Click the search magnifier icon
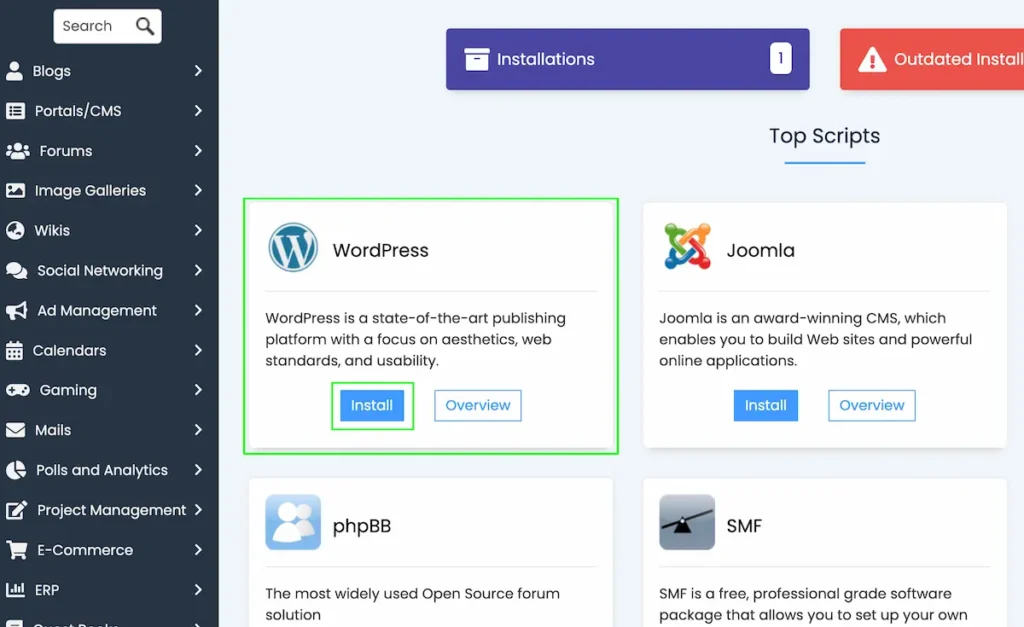This screenshot has width=1024, height=627. 145,26
